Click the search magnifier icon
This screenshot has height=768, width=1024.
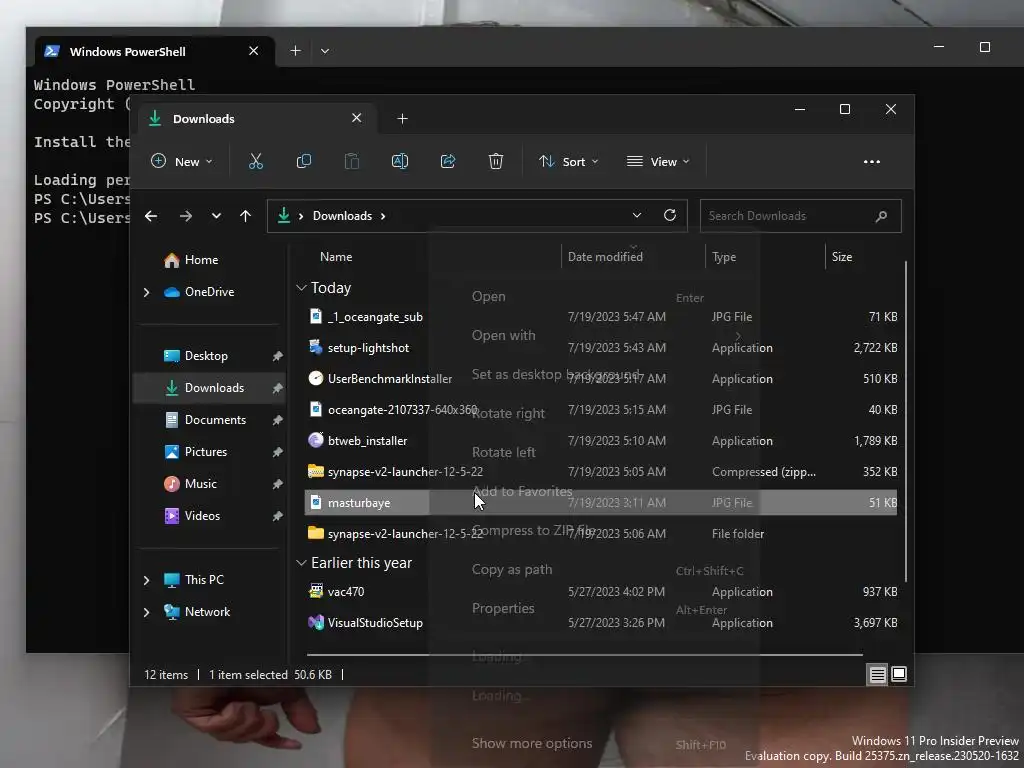[x=881, y=216]
